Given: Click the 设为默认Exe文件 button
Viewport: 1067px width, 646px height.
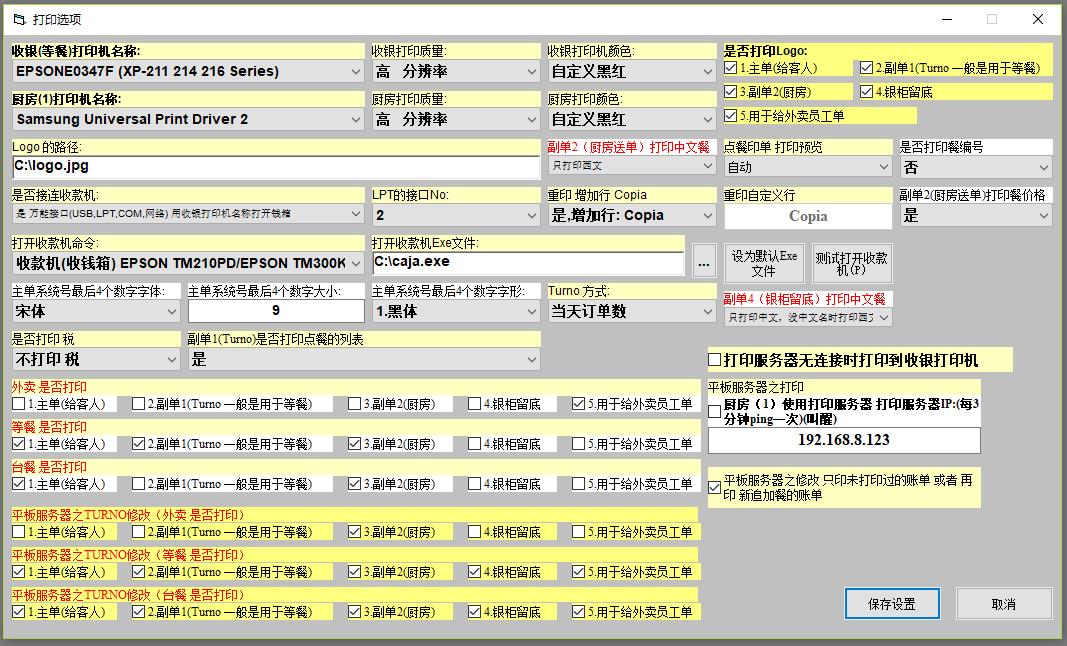Looking at the screenshot, I should click(x=764, y=263).
